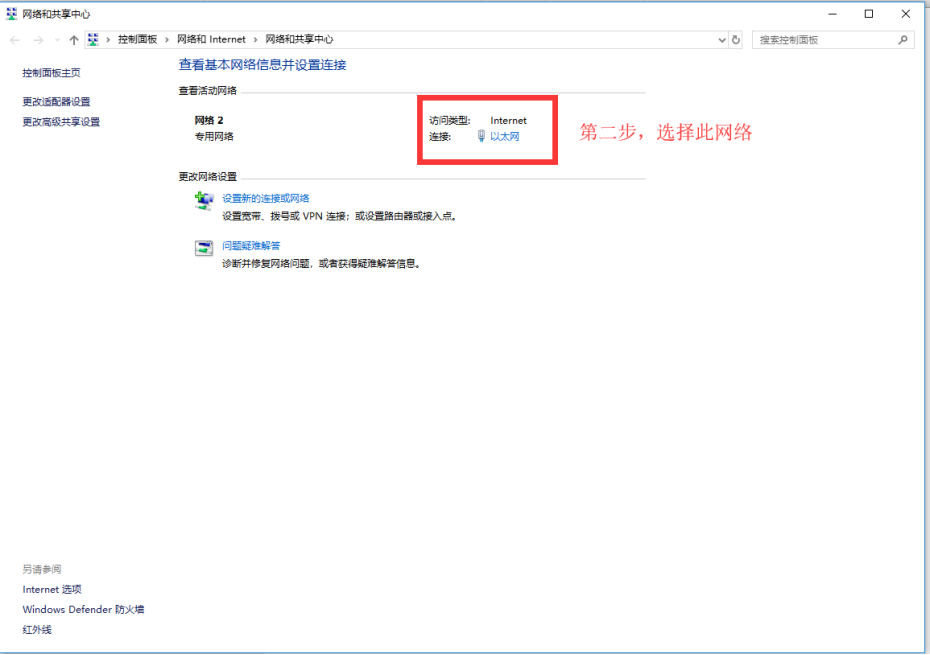
Task: Open the address bar history dropdown
Action: click(x=721, y=39)
